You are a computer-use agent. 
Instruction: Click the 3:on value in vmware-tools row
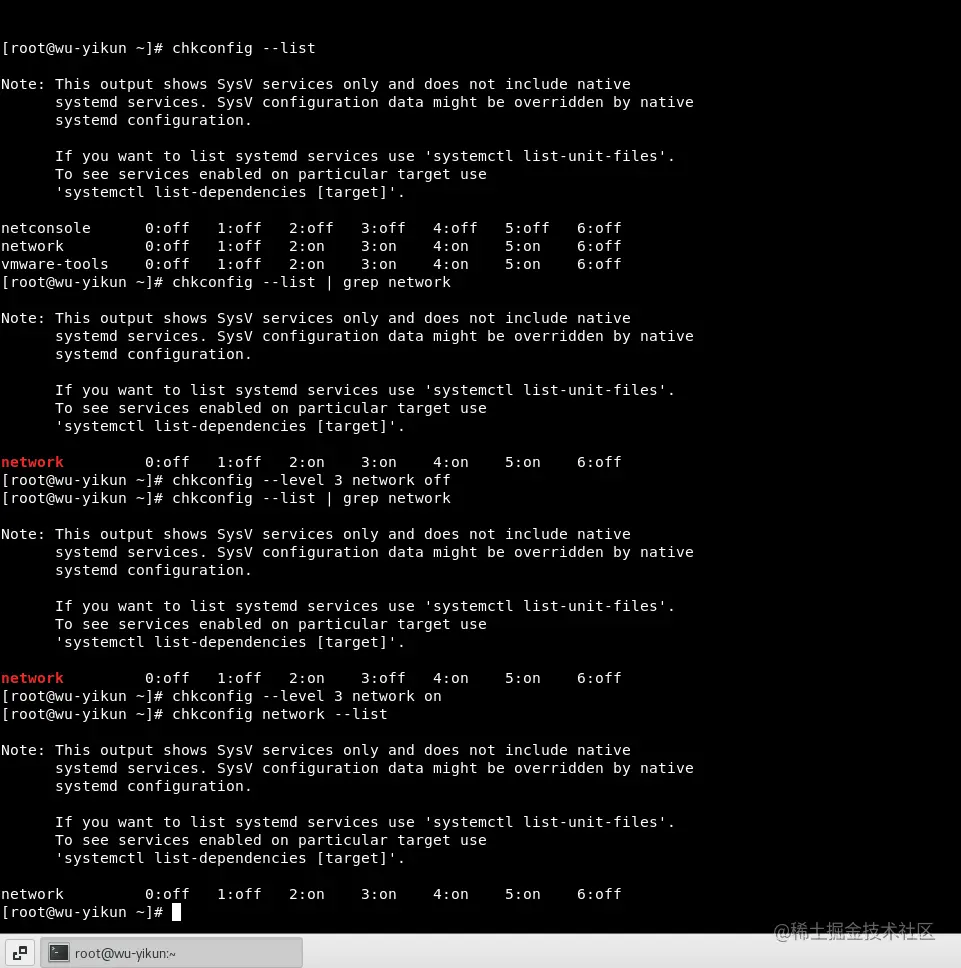coord(378,264)
